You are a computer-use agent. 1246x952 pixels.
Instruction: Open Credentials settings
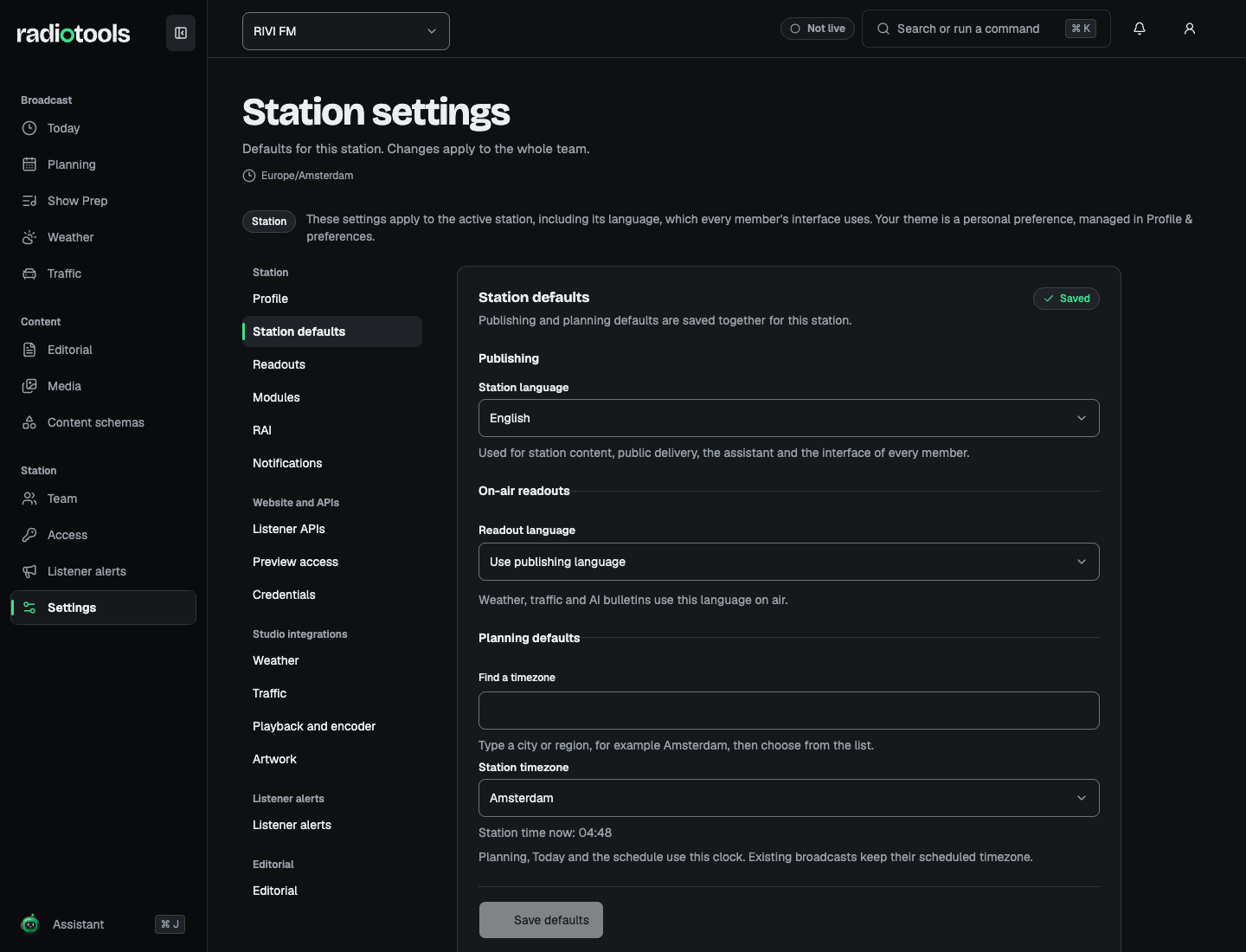coord(332,595)
